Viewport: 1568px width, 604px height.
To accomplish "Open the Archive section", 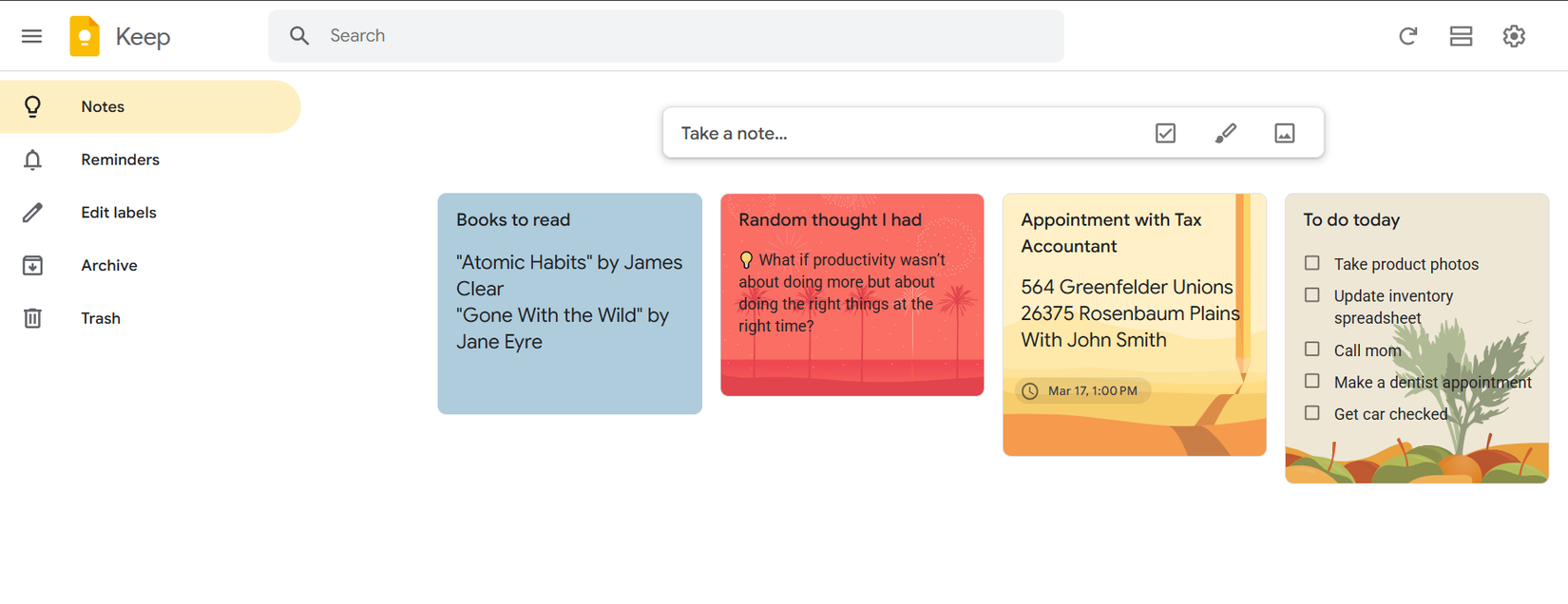I will [109, 265].
